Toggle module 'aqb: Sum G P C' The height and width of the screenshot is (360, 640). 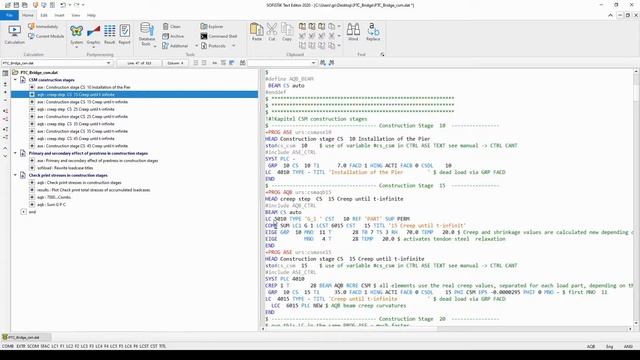coord(32,204)
